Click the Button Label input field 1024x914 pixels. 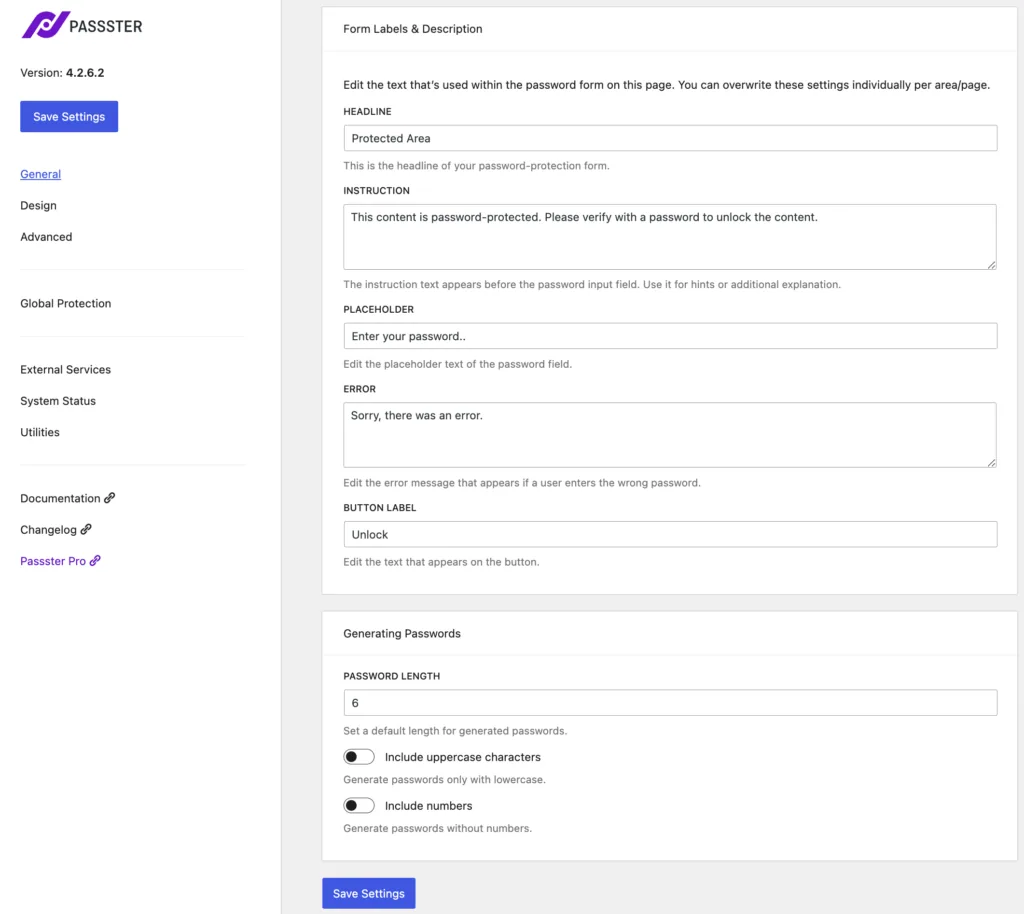pyautogui.click(x=670, y=534)
